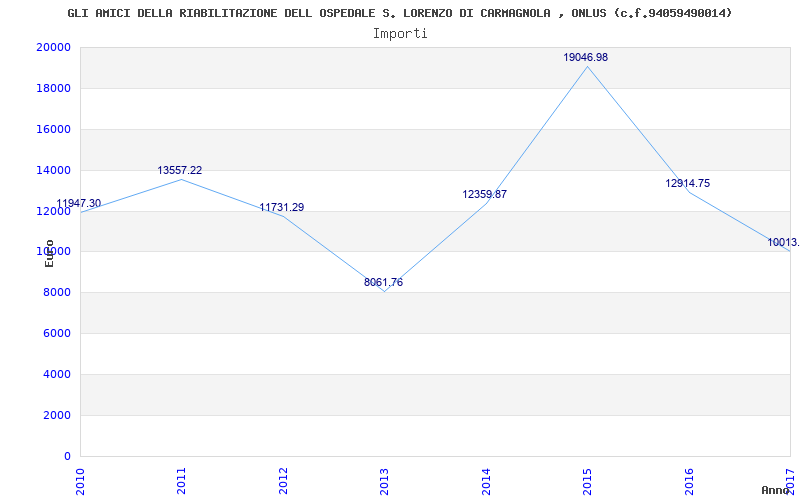Select the data label 12359.87
Viewport: 800px width, 500px height.
click(485, 194)
